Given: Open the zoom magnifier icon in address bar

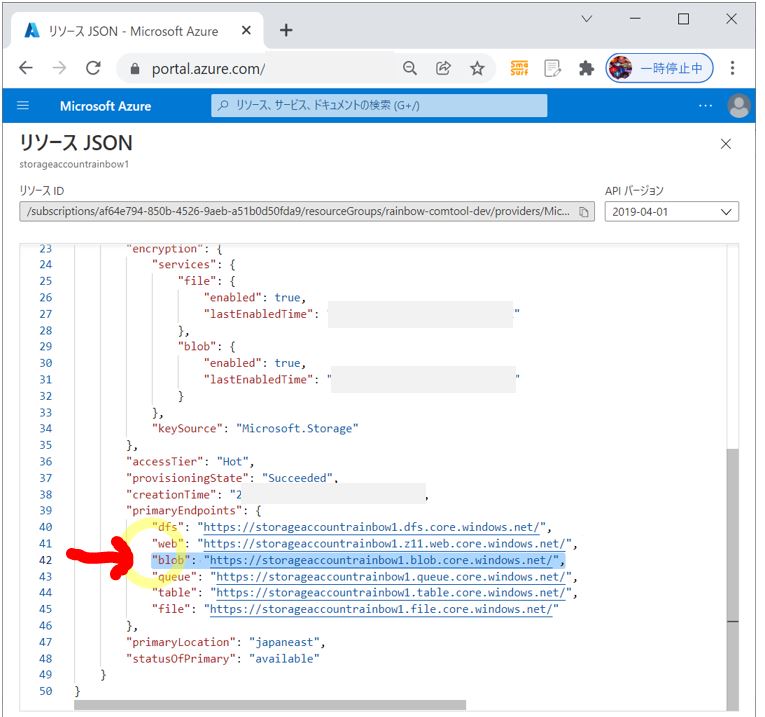Looking at the screenshot, I should pyautogui.click(x=410, y=68).
